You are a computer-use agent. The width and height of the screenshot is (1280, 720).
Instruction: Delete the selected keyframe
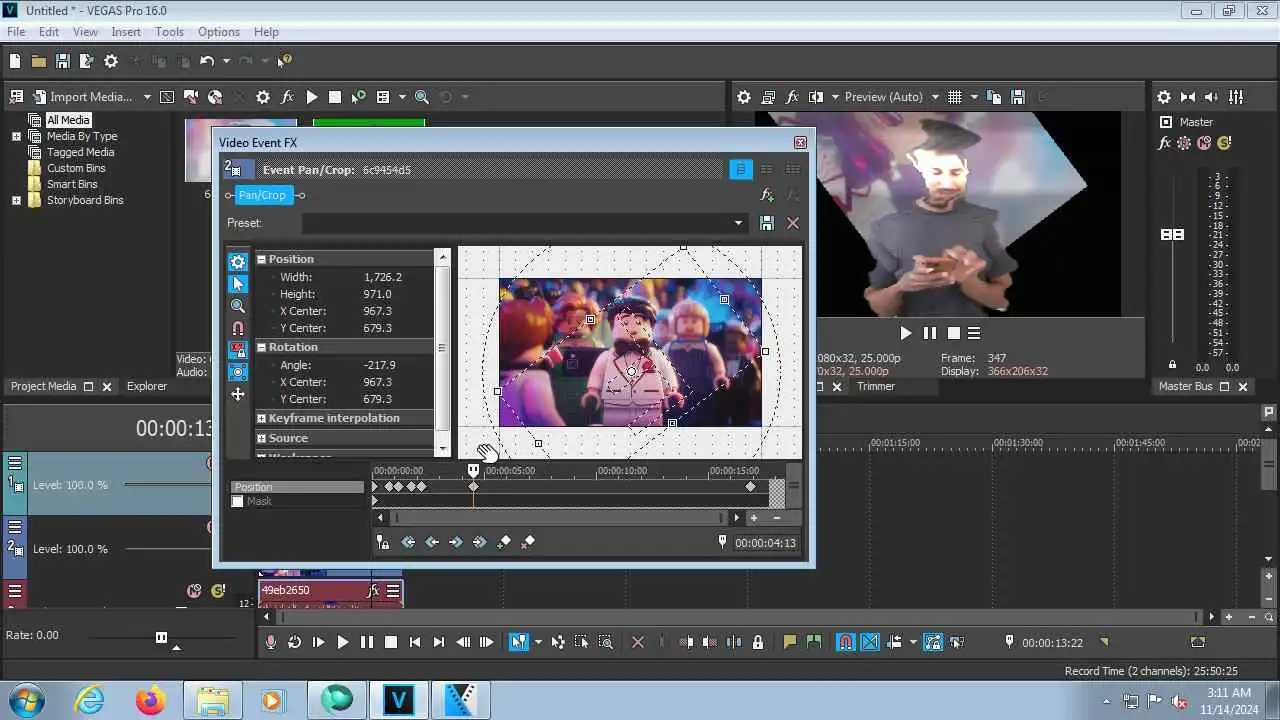tap(528, 542)
